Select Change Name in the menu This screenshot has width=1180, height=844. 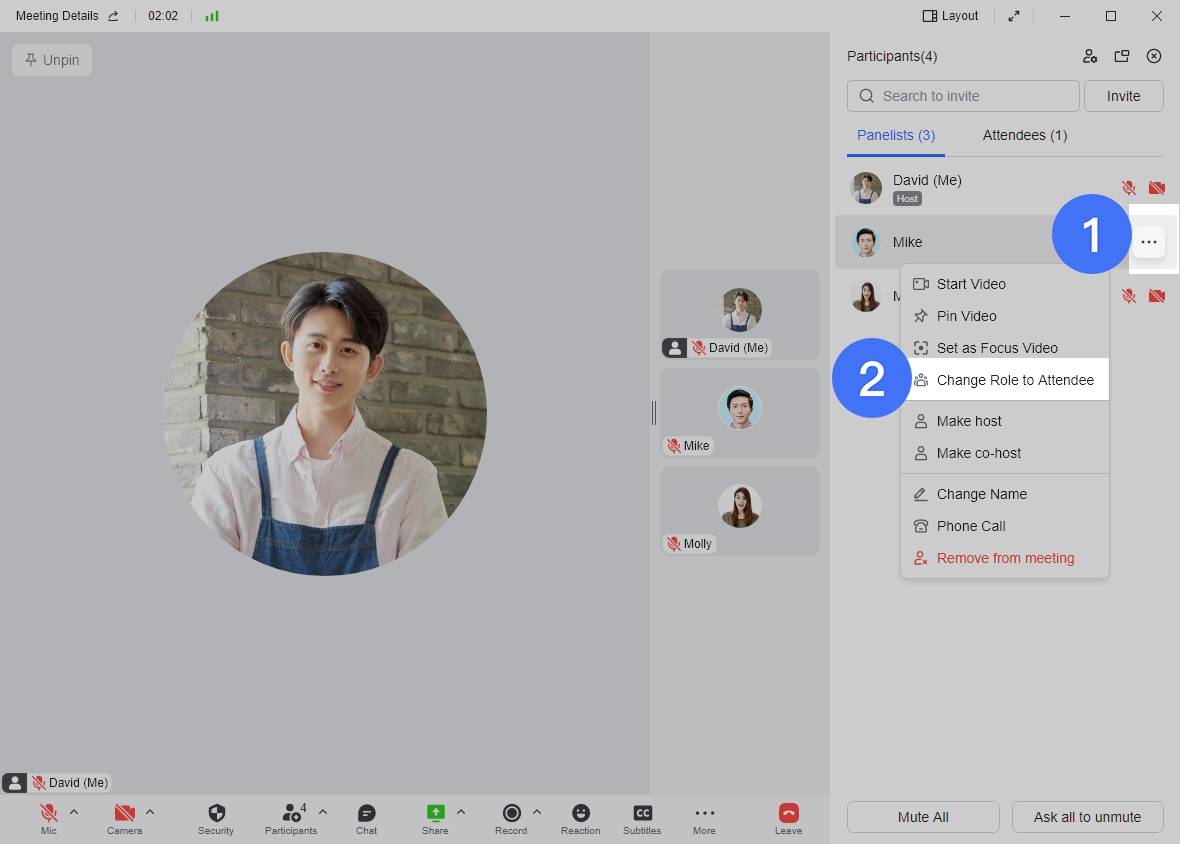coord(1005,494)
